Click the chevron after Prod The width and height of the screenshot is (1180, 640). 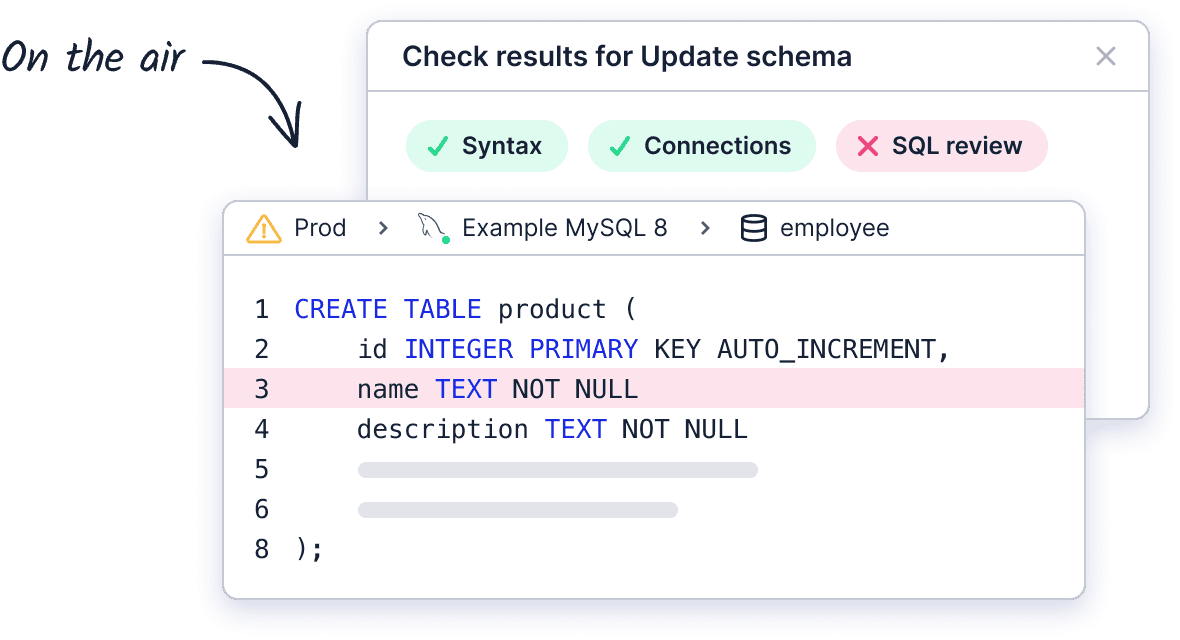point(383,228)
